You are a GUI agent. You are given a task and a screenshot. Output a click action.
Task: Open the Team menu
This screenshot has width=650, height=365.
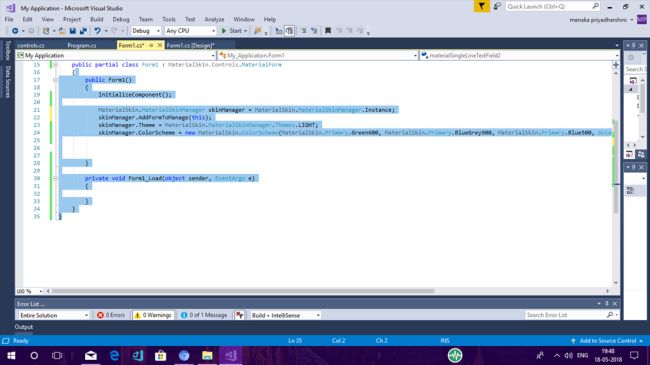pyautogui.click(x=146, y=19)
